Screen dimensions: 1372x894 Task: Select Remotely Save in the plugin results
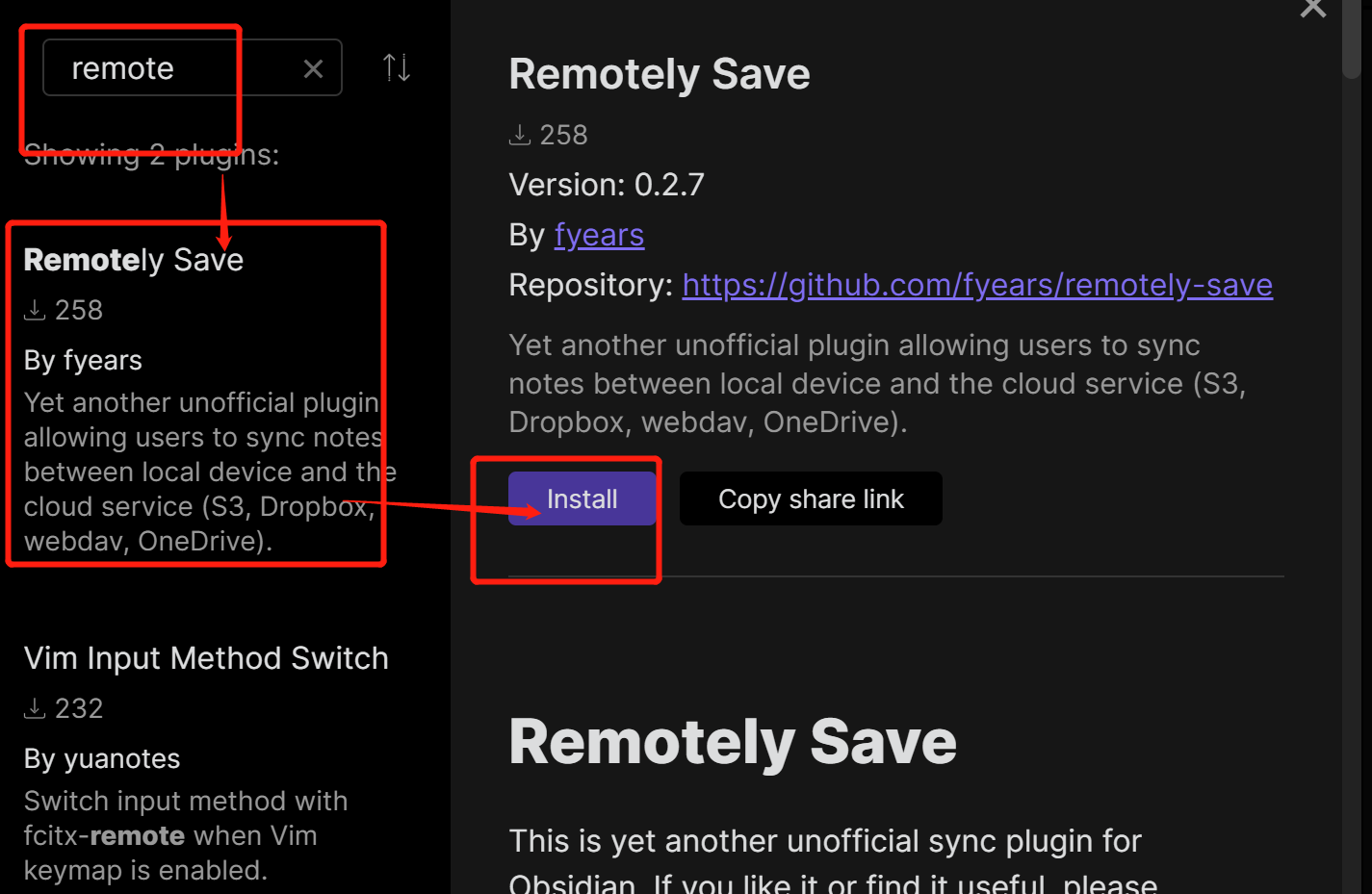click(134, 260)
